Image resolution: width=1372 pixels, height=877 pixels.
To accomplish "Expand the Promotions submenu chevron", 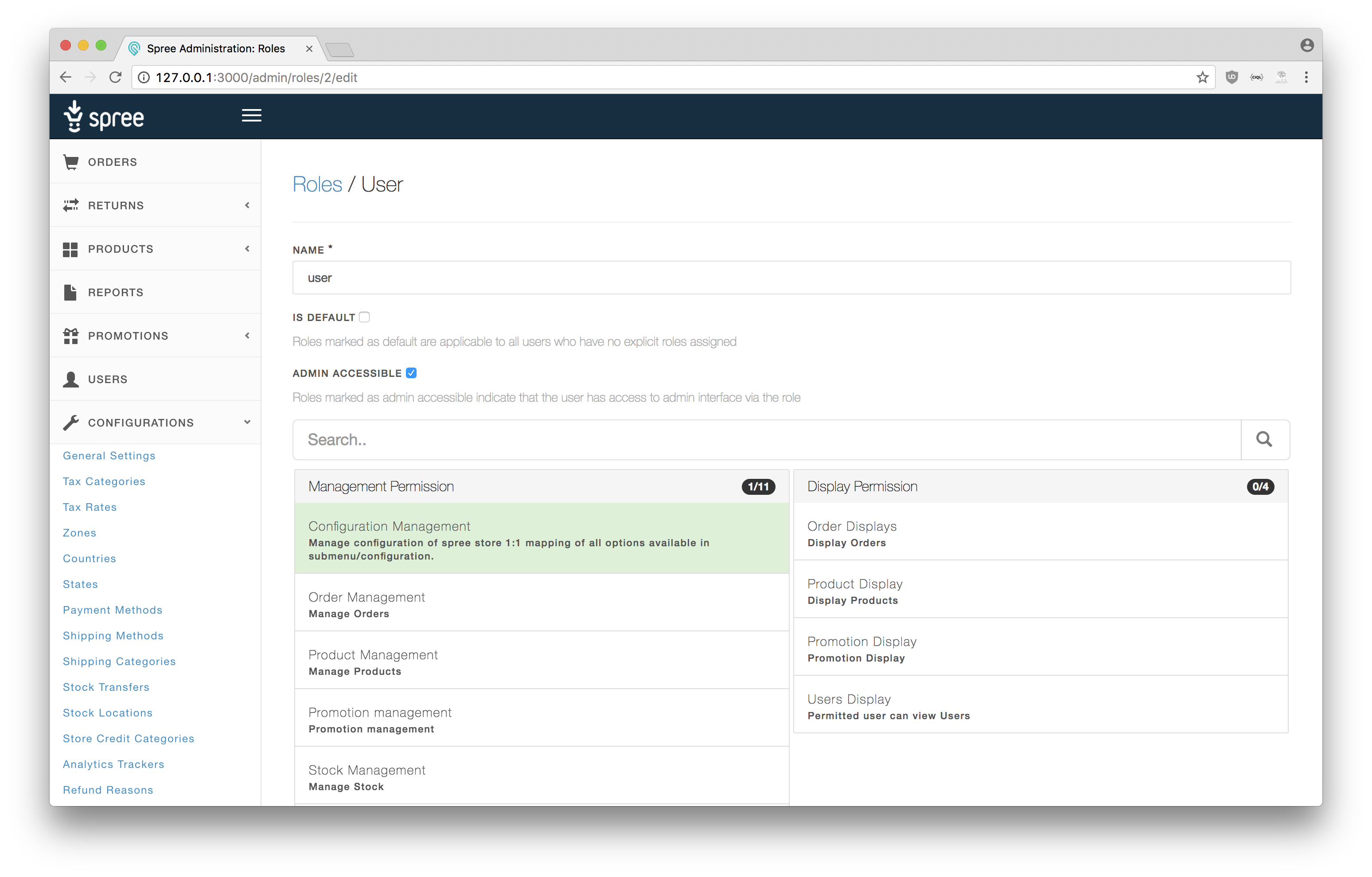I will [247, 335].
